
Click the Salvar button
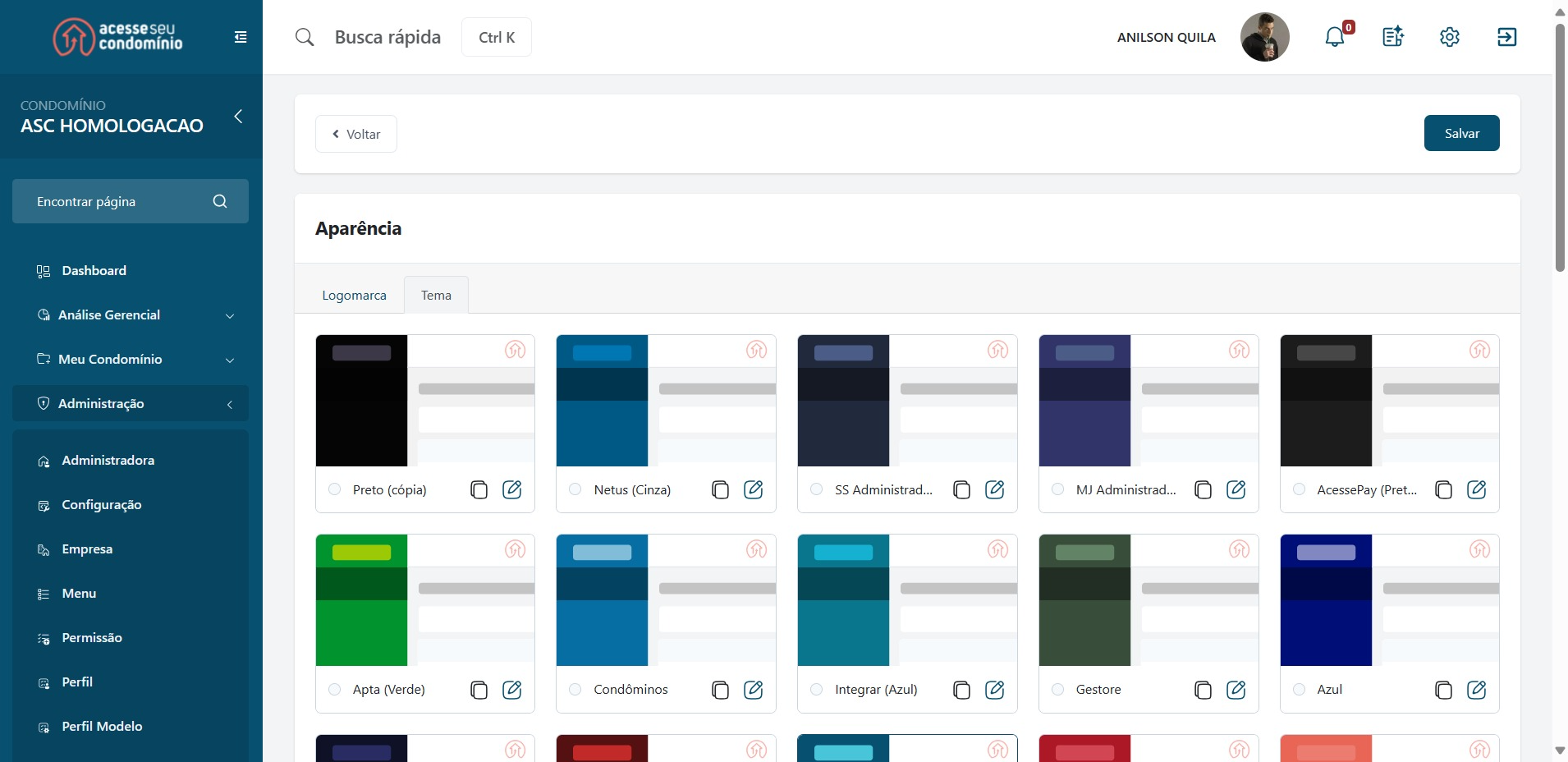pos(1461,133)
